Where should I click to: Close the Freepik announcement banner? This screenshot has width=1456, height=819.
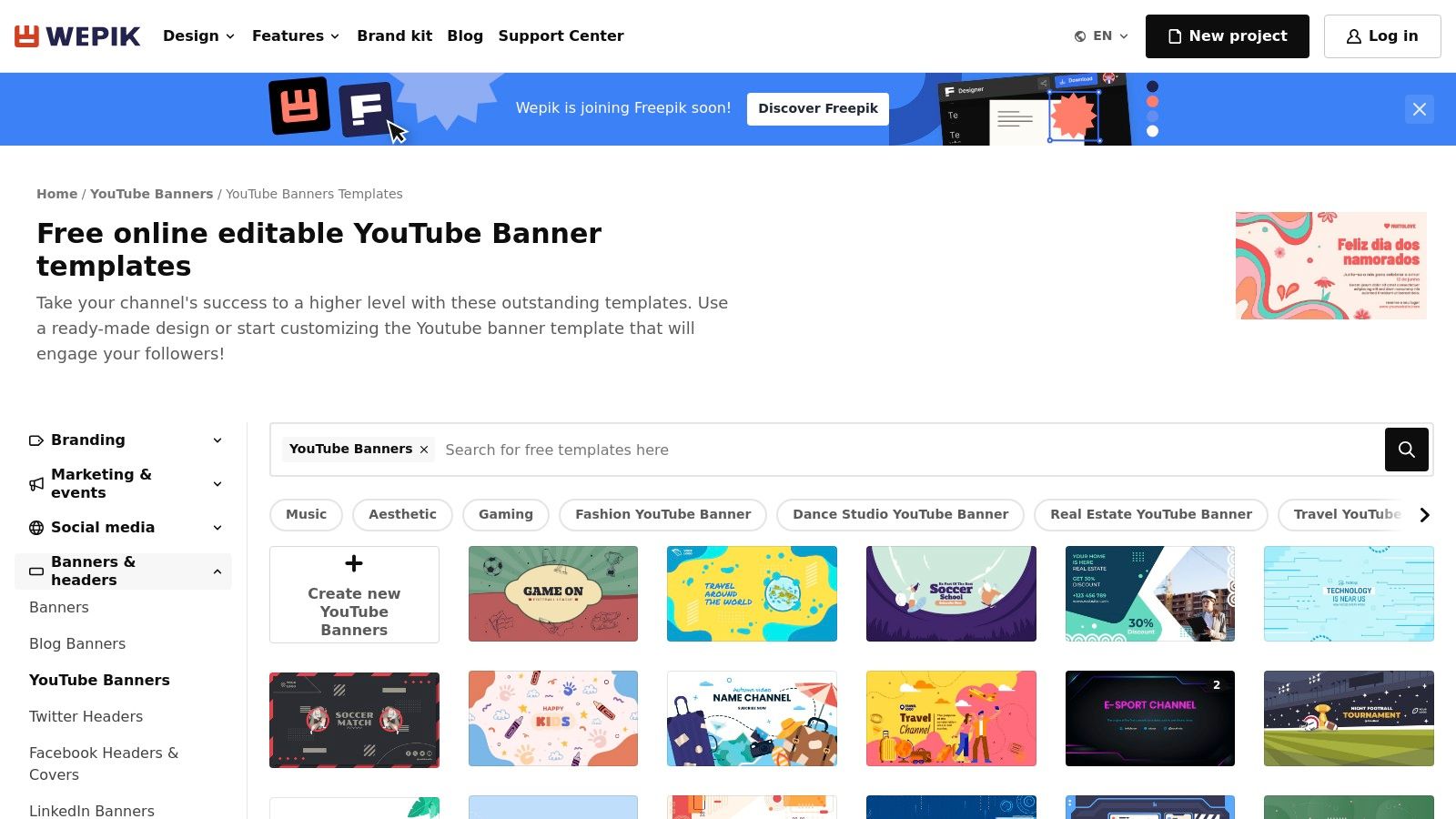point(1419,109)
